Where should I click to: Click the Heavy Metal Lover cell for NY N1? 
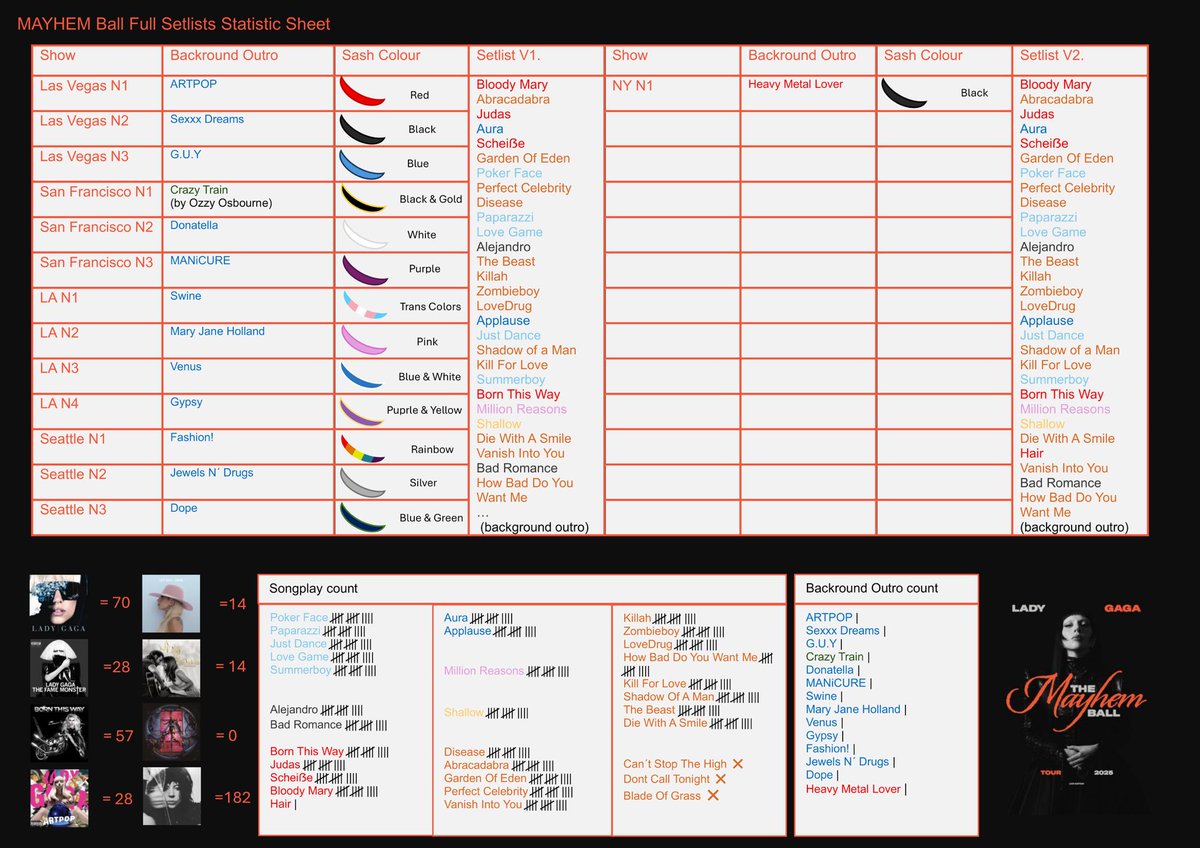pyautogui.click(x=807, y=93)
